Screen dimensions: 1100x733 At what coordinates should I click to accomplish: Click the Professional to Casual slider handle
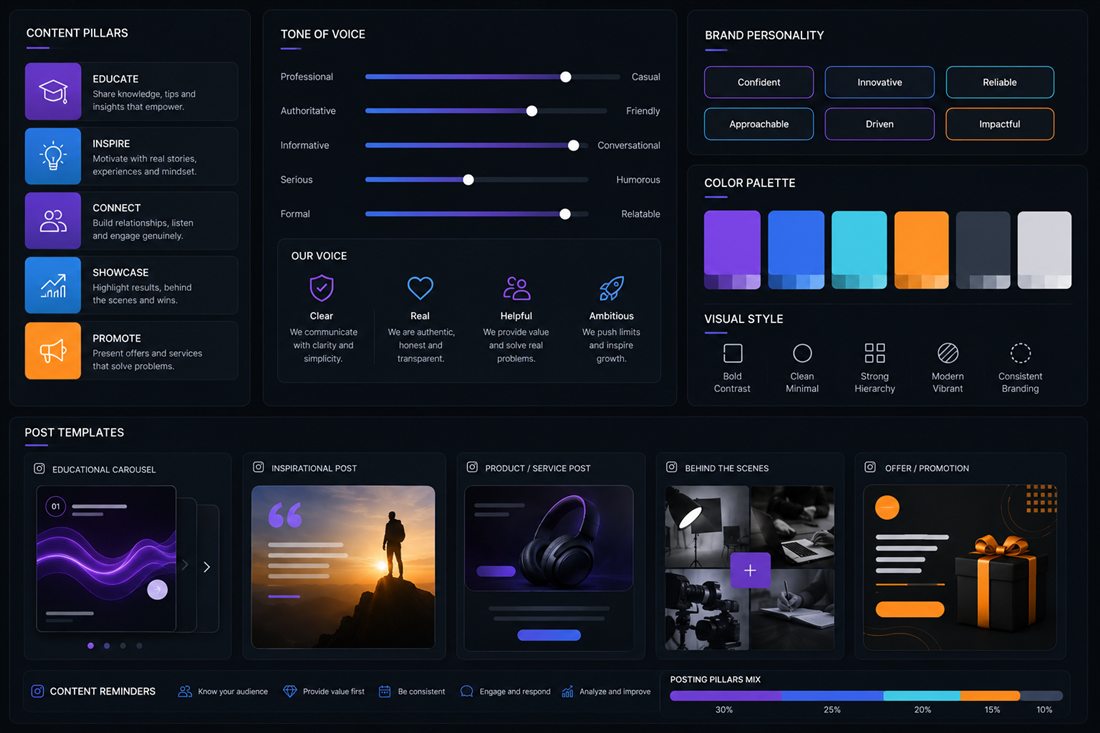pyautogui.click(x=565, y=77)
